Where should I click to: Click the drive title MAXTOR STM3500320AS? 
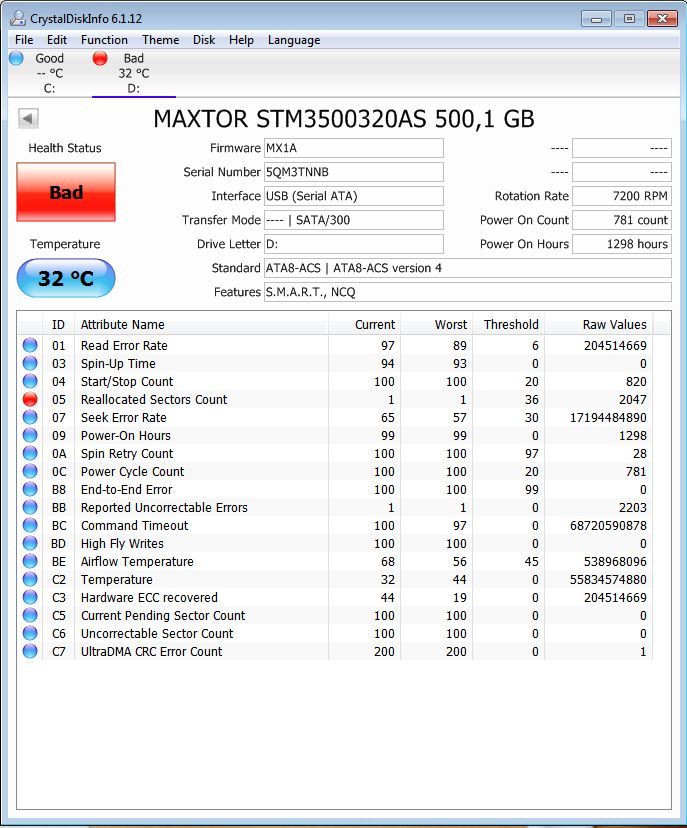[344, 119]
